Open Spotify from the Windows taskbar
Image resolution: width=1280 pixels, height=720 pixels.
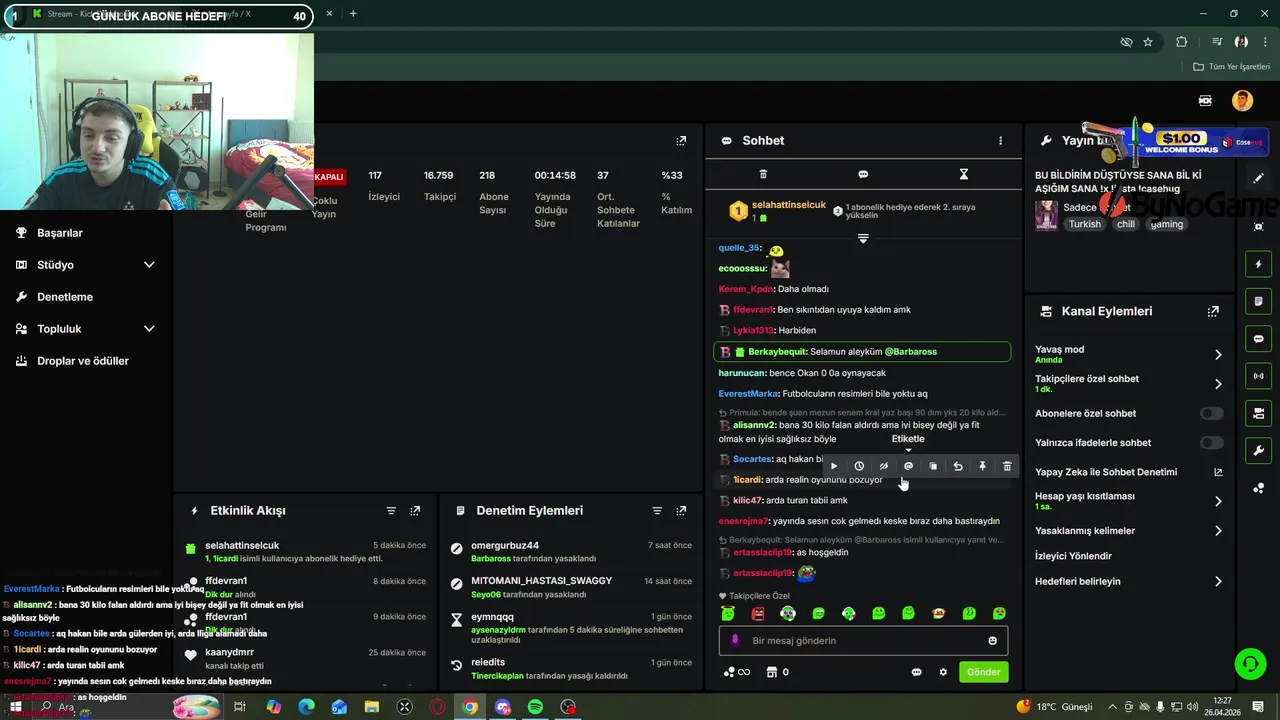pos(535,707)
